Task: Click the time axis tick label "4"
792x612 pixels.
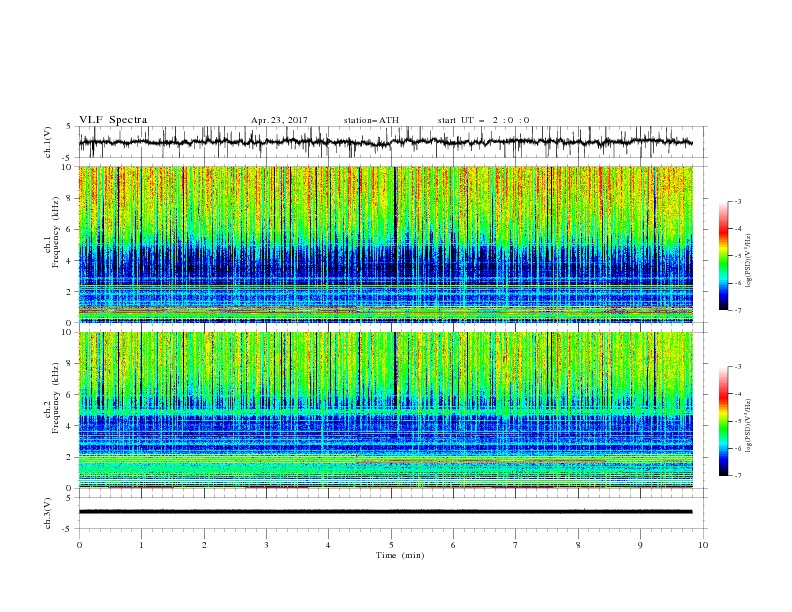Action: tap(328, 545)
